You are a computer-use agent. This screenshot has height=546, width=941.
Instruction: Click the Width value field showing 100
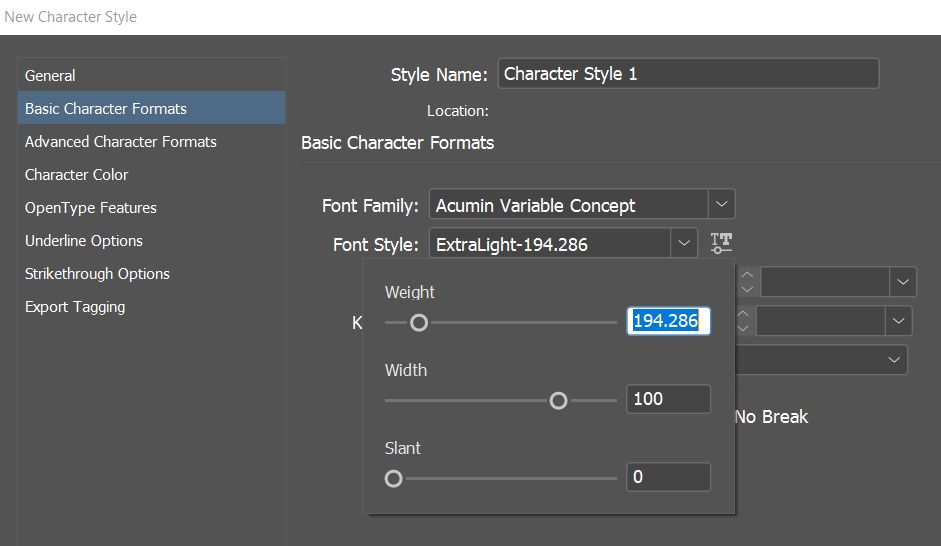[x=668, y=399]
